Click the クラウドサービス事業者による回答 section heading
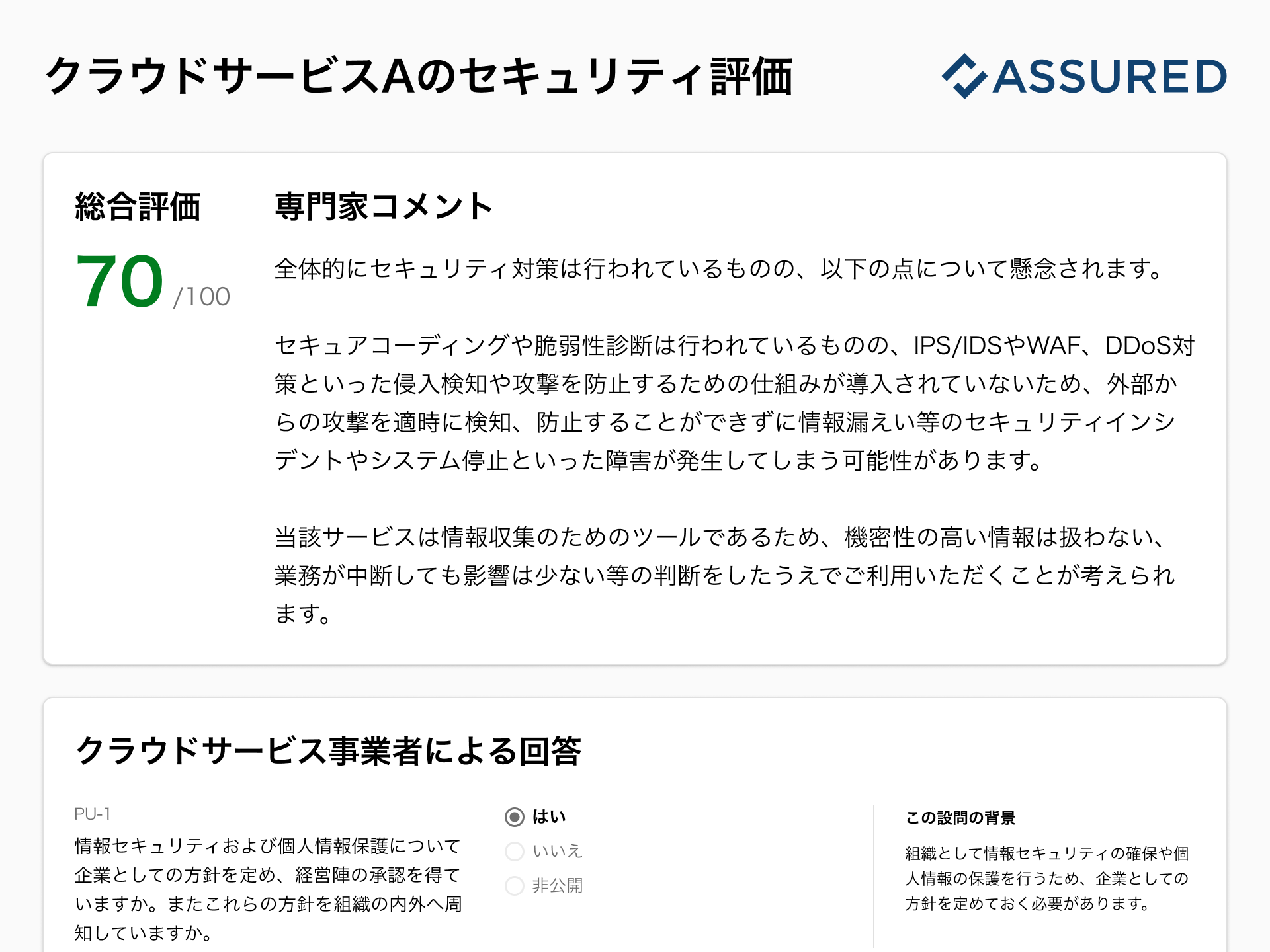The image size is (1270, 952). [328, 751]
